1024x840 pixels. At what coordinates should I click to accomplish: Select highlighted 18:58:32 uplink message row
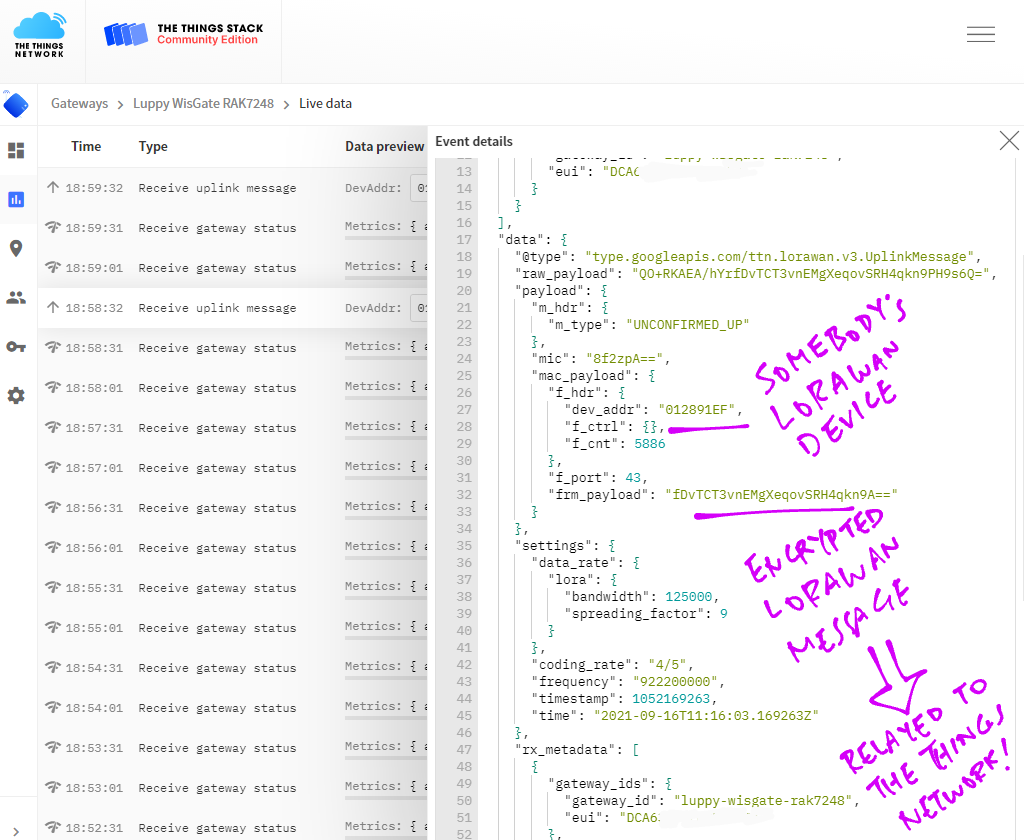click(x=217, y=308)
